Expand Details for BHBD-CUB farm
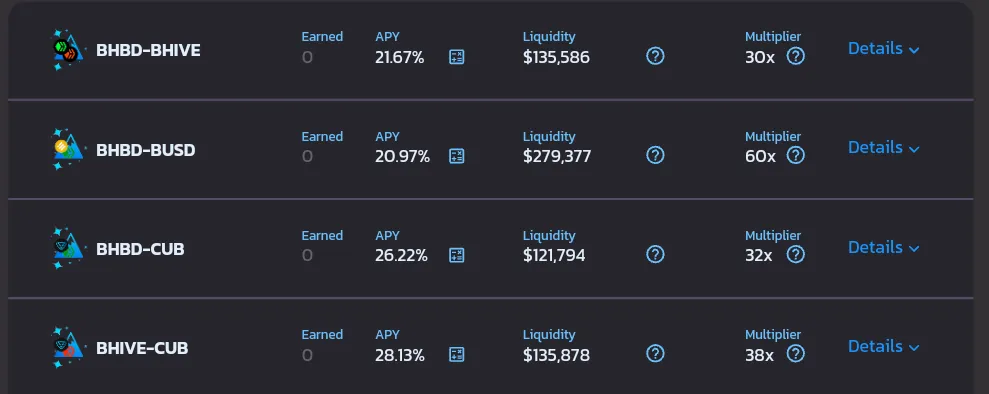This screenshot has height=394, width=989. [884, 247]
